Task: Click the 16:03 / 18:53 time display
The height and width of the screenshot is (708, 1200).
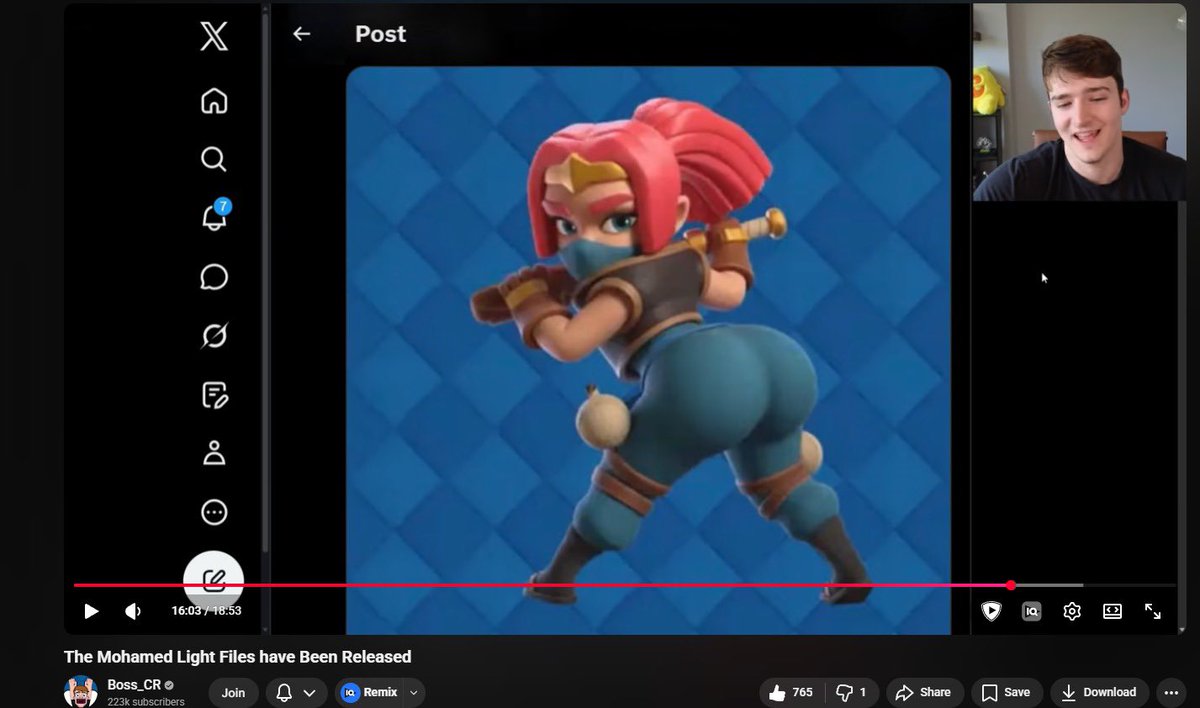Action: [206, 611]
